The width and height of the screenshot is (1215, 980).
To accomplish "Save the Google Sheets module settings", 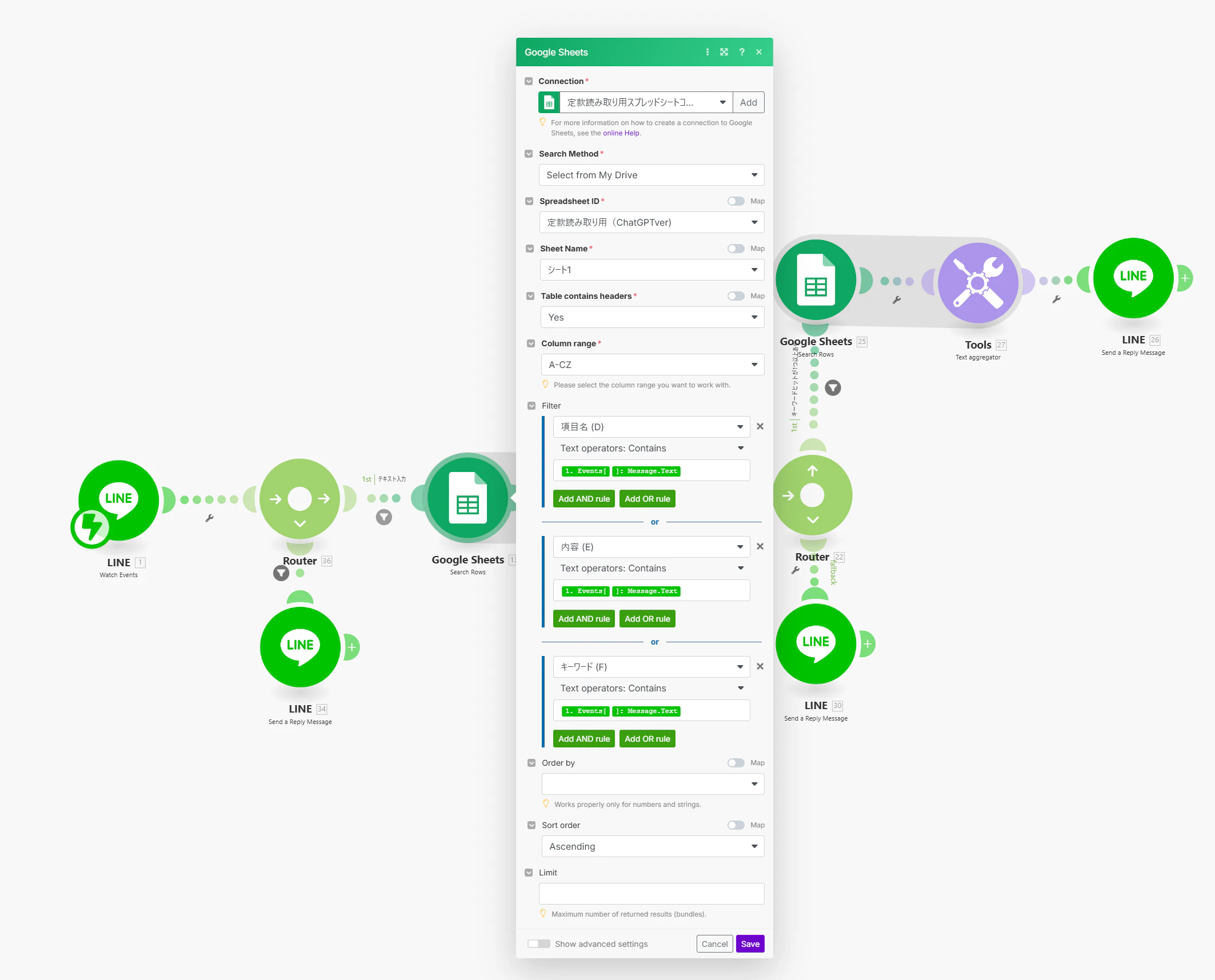I will click(750, 944).
